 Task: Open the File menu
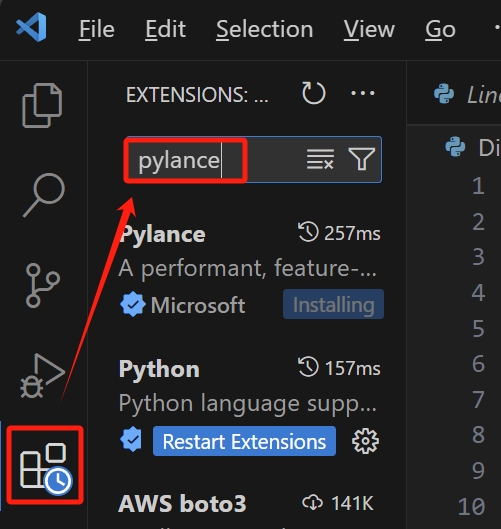(97, 29)
